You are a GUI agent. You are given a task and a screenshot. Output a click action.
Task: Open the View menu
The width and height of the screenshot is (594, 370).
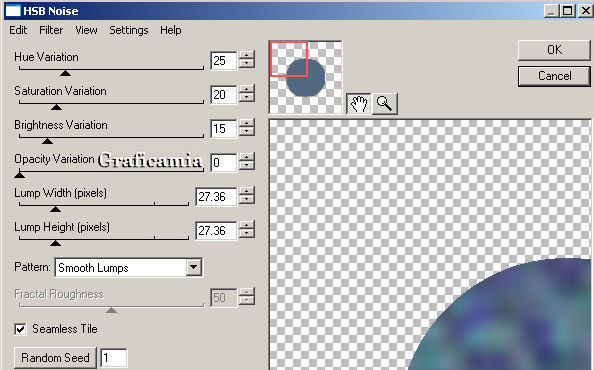86,30
